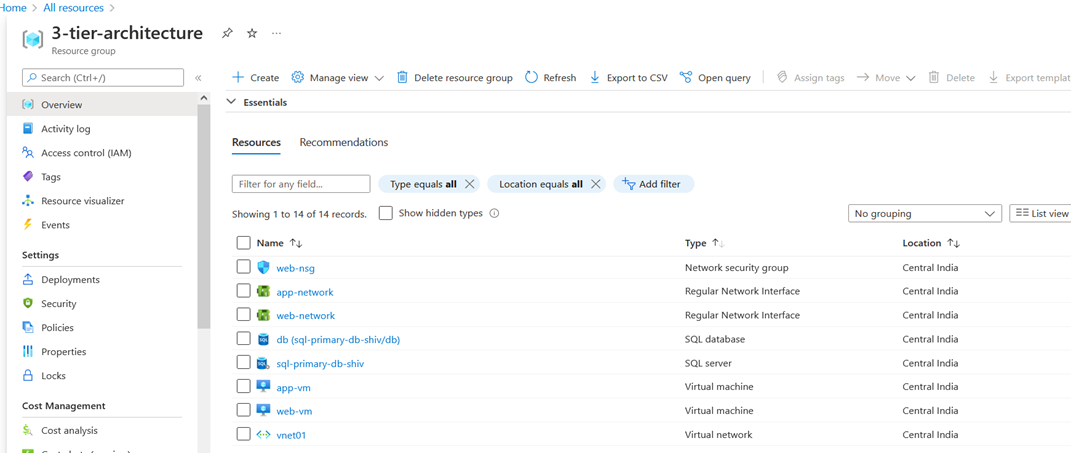Click the Create plus button
This screenshot has width=1071, height=453.
click(x=255, y=78)
